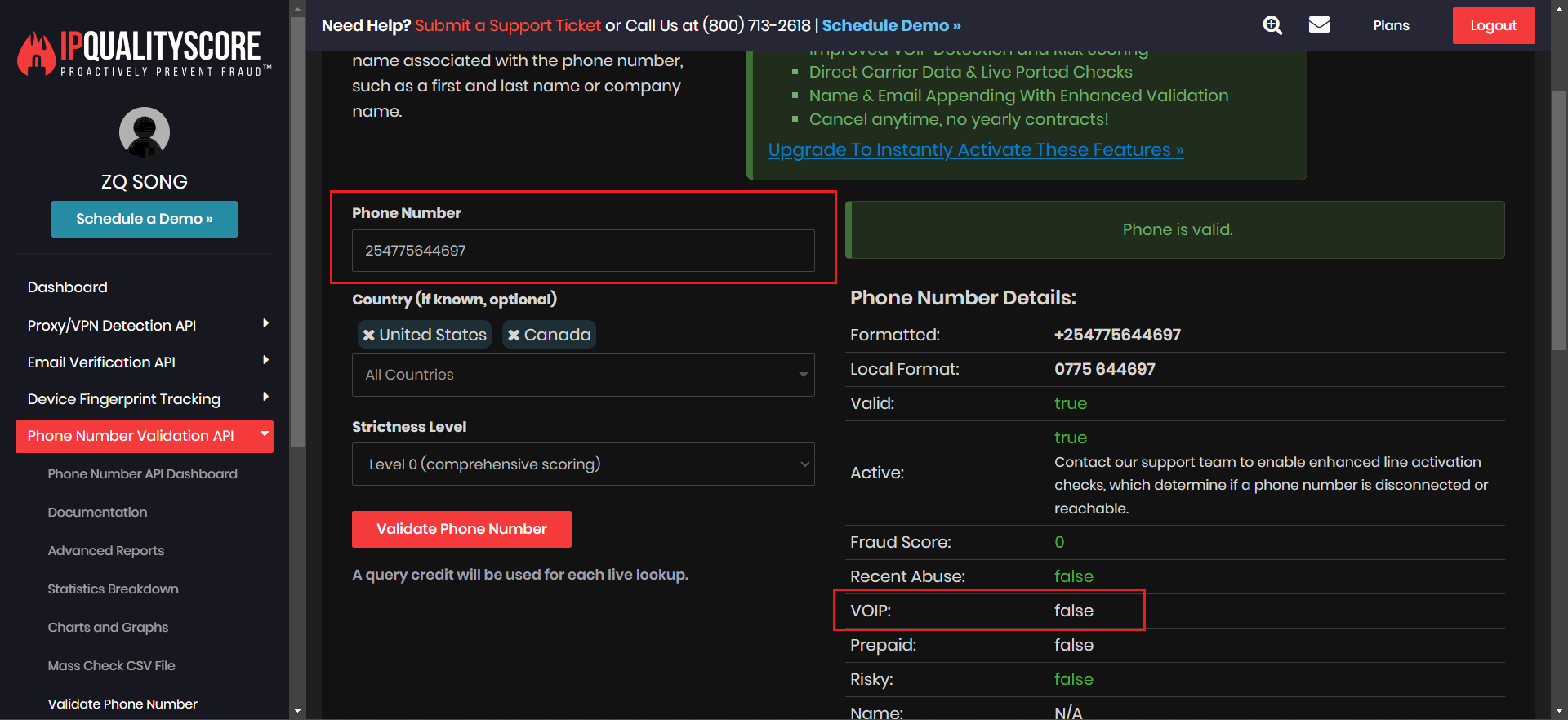1568x720 pixels.
Task: Open Mass Check CSV File
Action: click(x=112, y=666)
